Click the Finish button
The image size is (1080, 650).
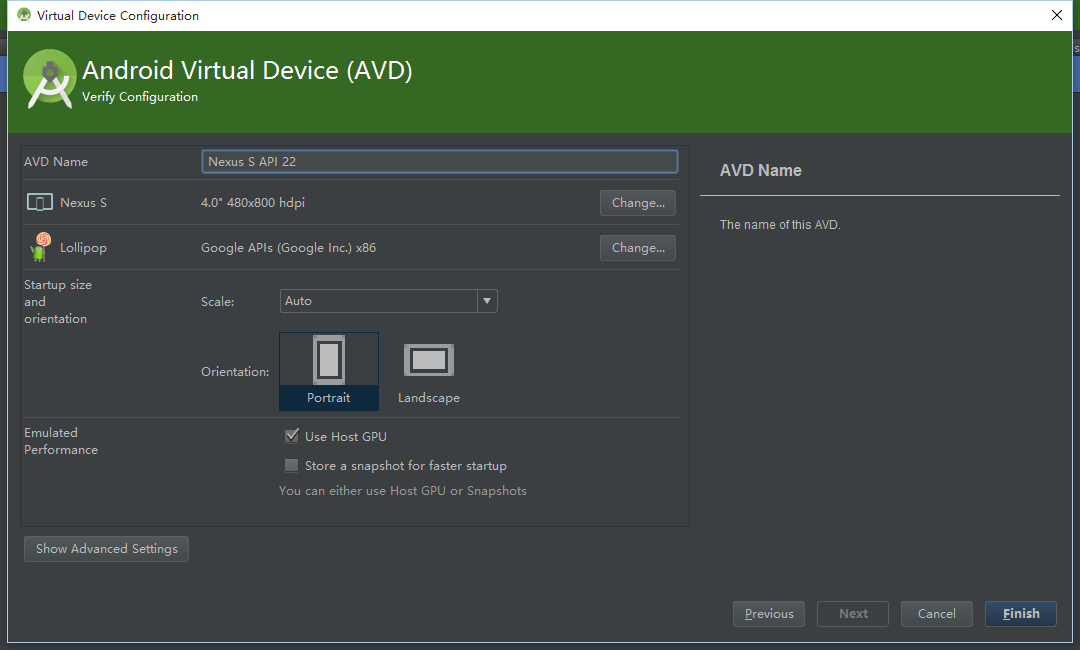[x=1021, y=614]
